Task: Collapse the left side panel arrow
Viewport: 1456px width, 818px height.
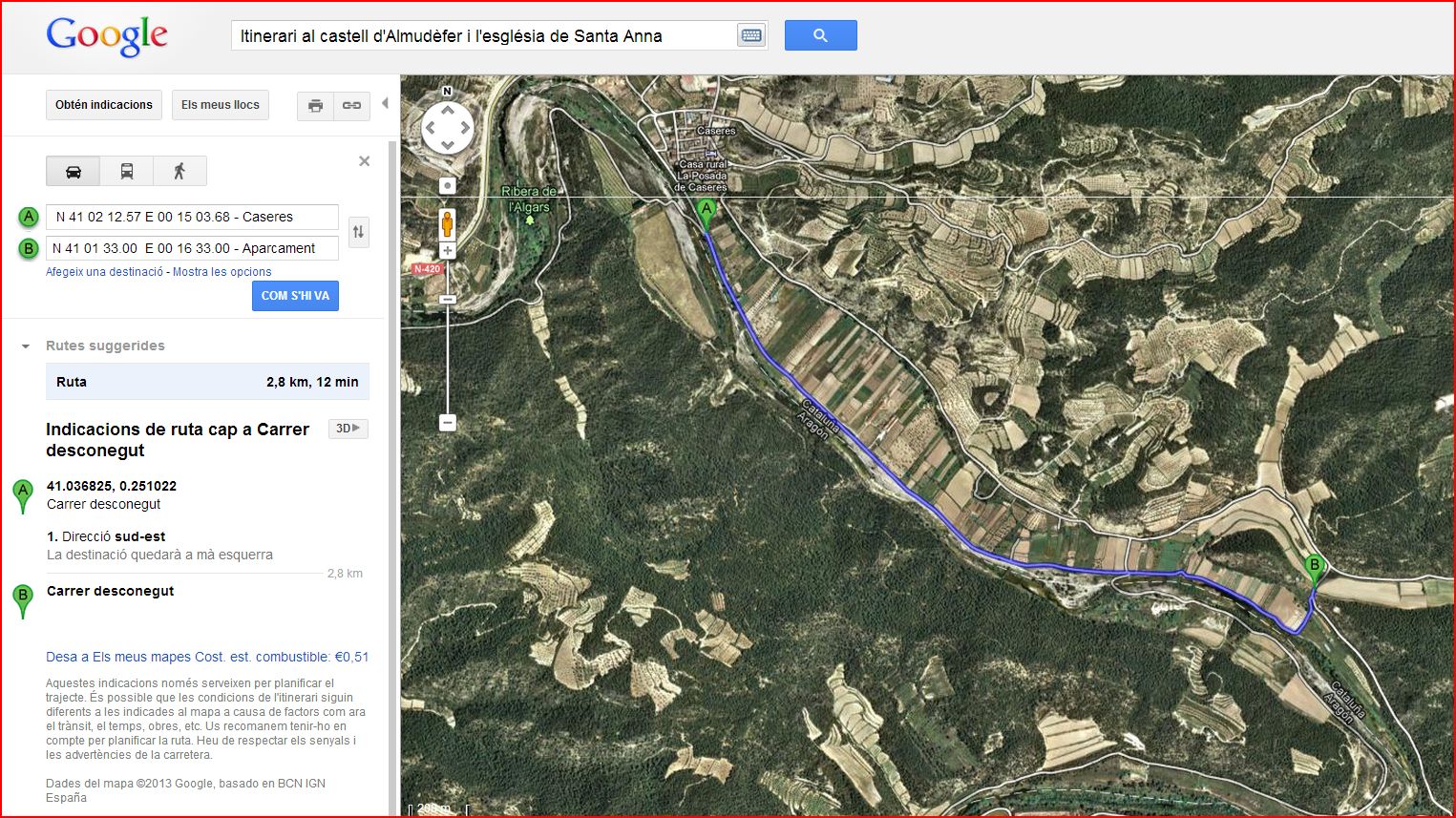Action: [385, 103]
